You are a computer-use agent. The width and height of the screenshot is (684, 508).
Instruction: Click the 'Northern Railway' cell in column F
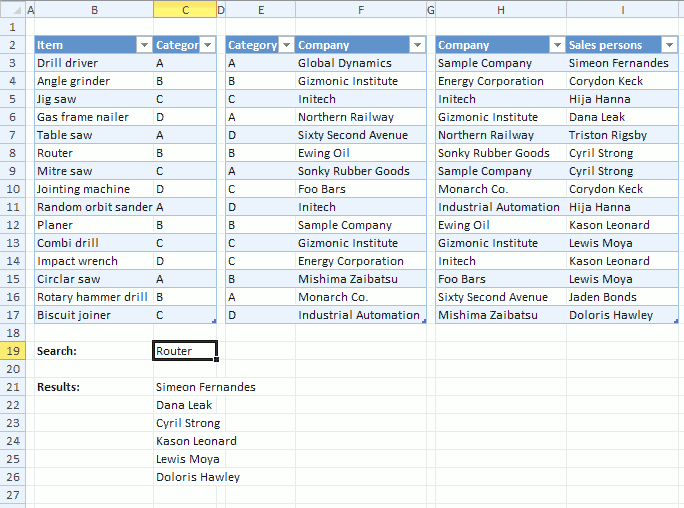pos(361,117)
